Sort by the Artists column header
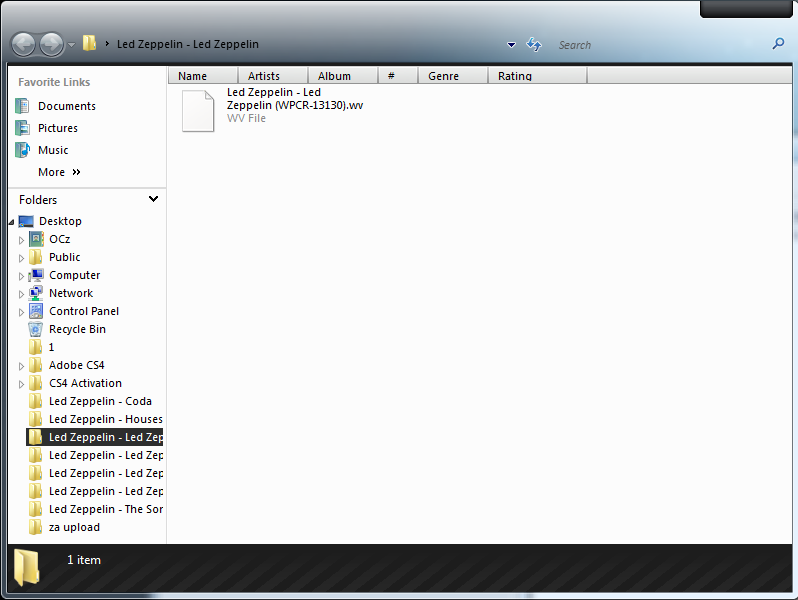Viewport: 798px width, 600px height. [273, 76]
